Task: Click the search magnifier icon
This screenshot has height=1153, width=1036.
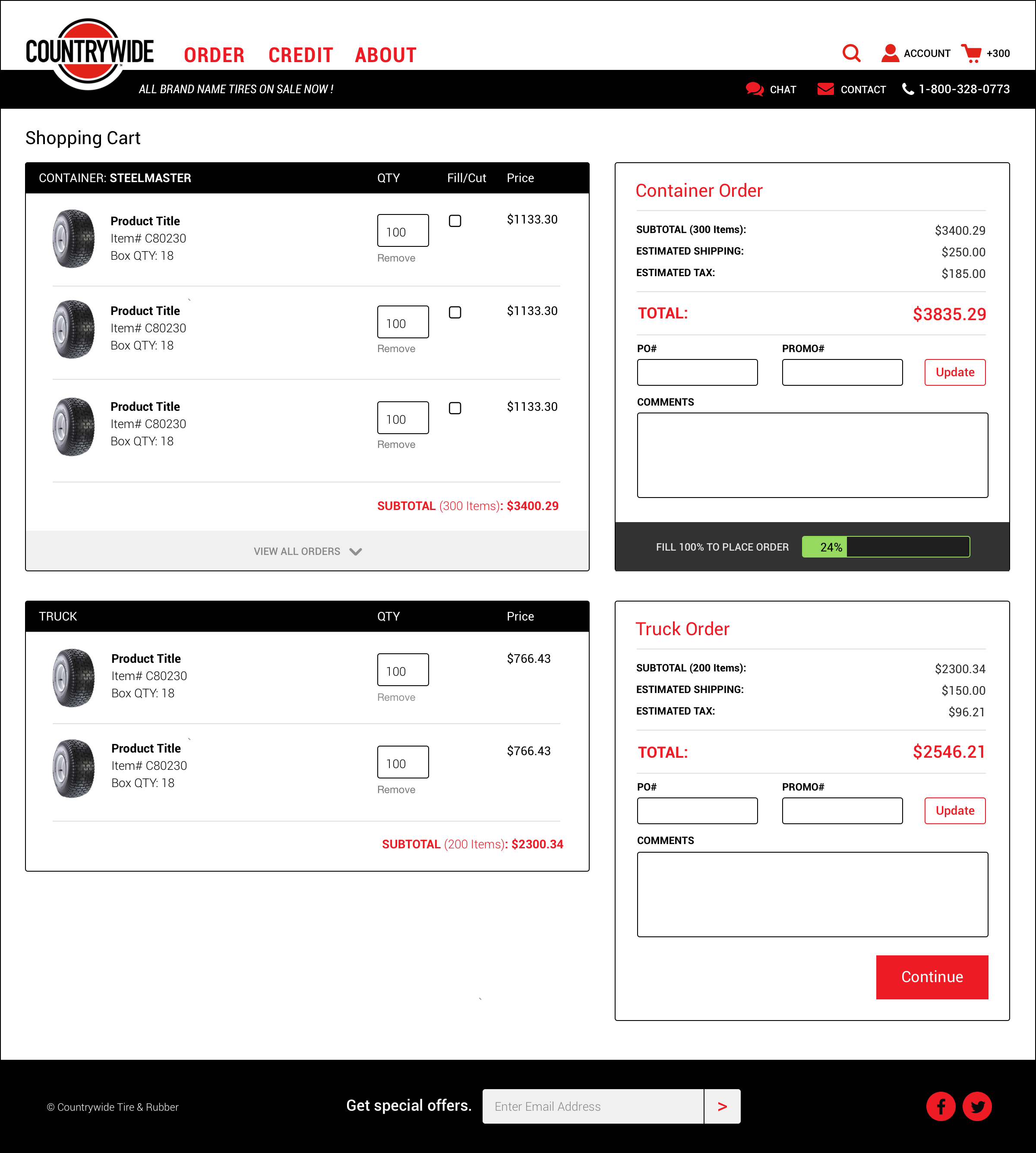Action: (851, 53)
